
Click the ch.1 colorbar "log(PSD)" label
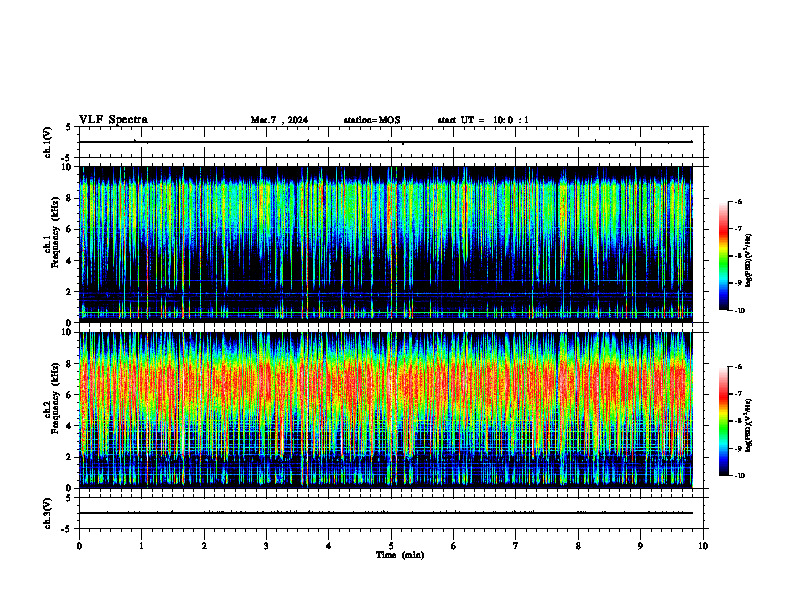tap(748, 261)
